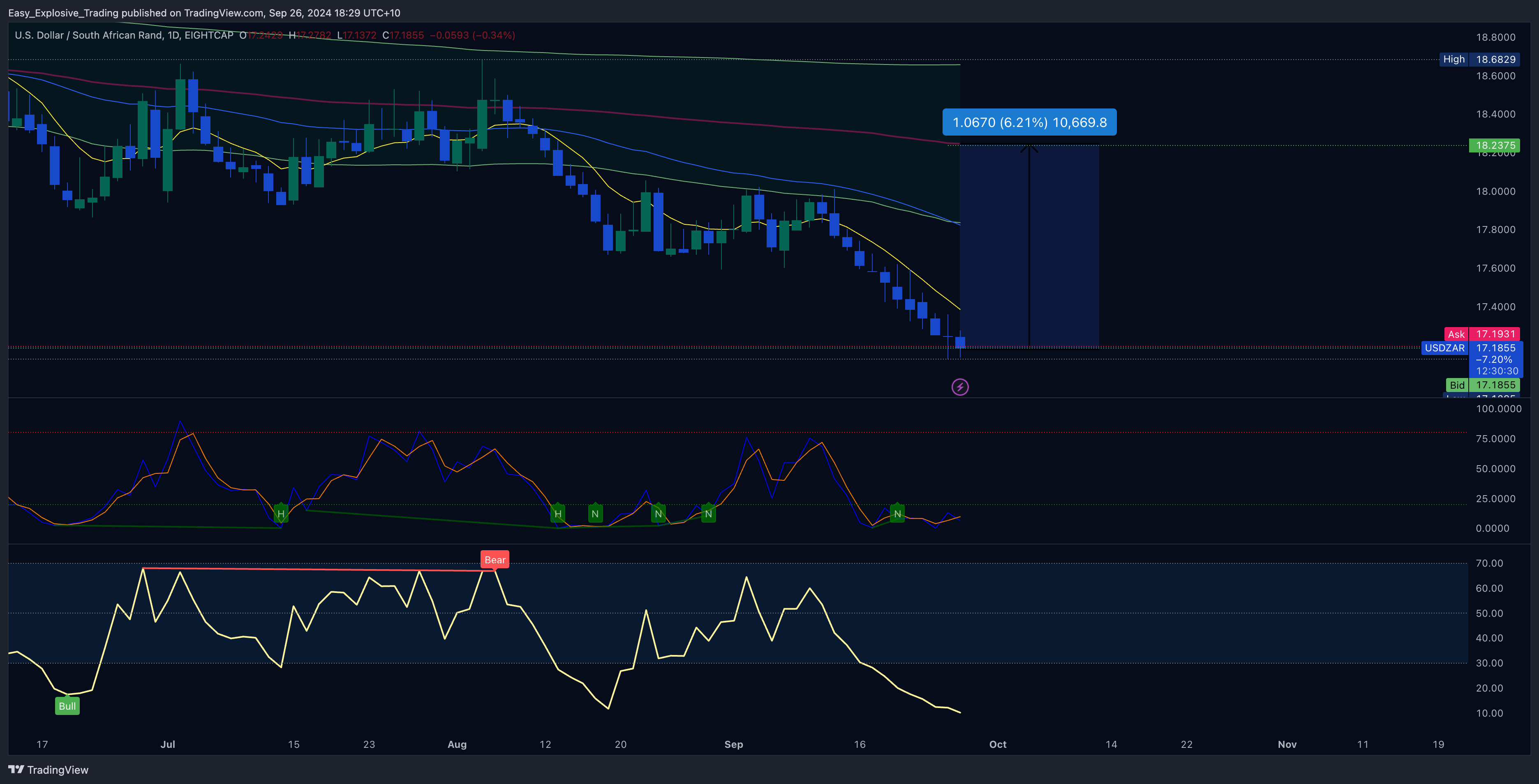Click the 18.6000 price axis label

[1495, 76]
